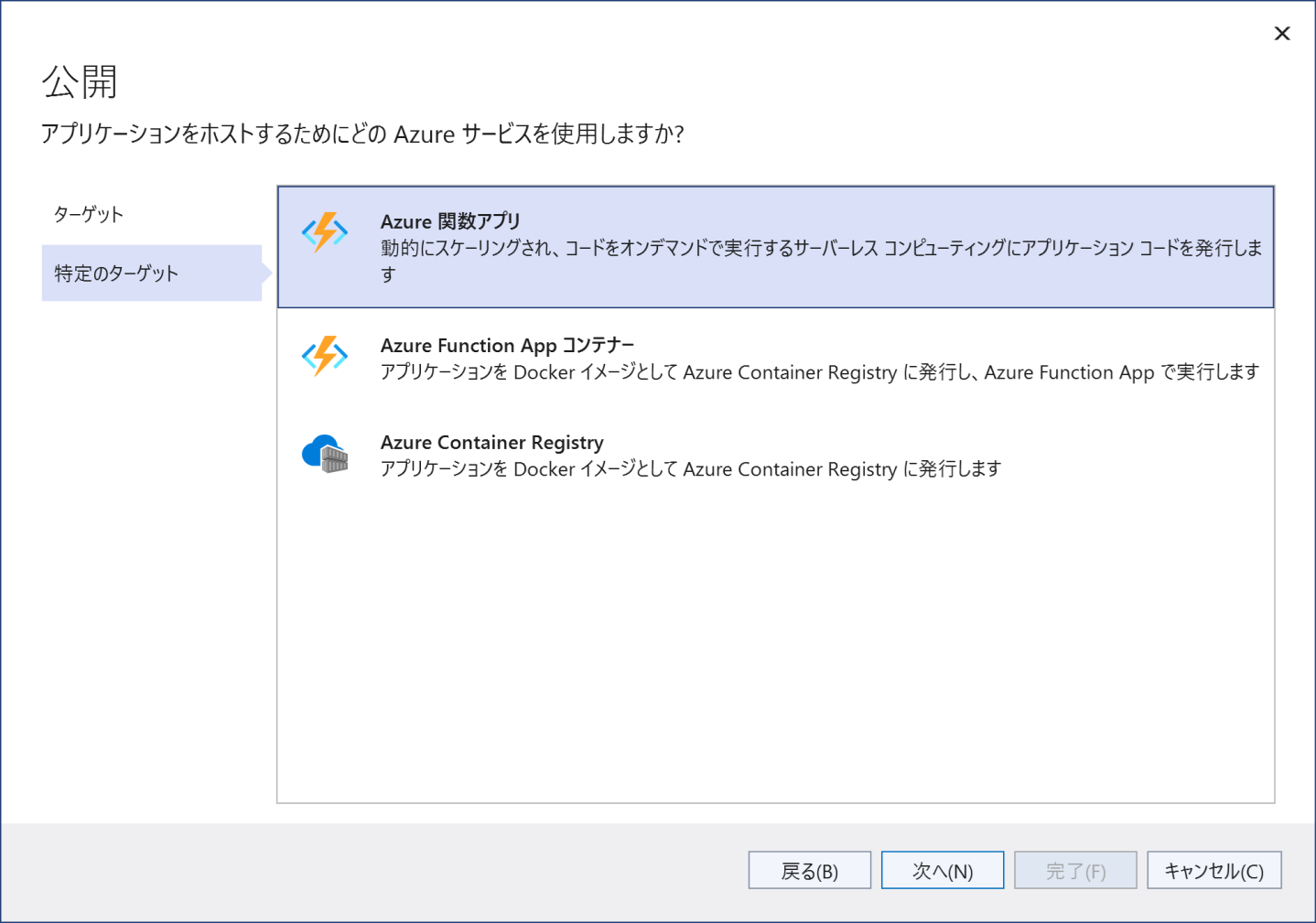Click the question about Azure サービス

pyautogui.click(x=362, y=134)
